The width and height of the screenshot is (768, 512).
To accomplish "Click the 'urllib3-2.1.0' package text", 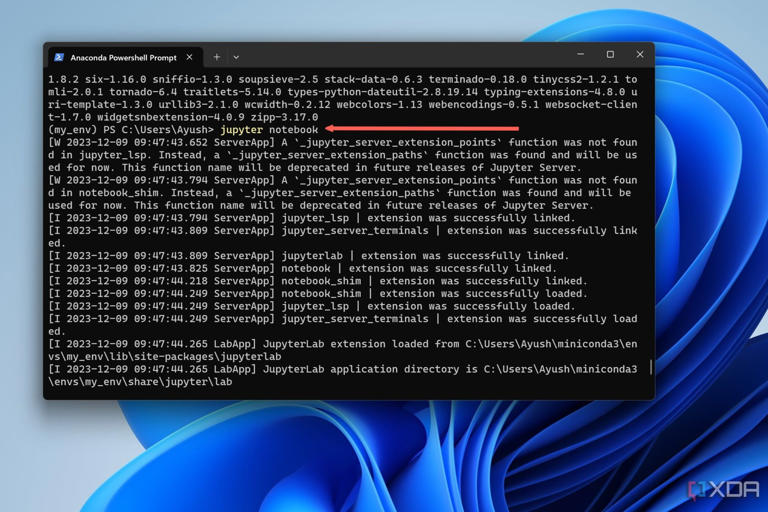I will pyautogui.click(x=198, y=105).
